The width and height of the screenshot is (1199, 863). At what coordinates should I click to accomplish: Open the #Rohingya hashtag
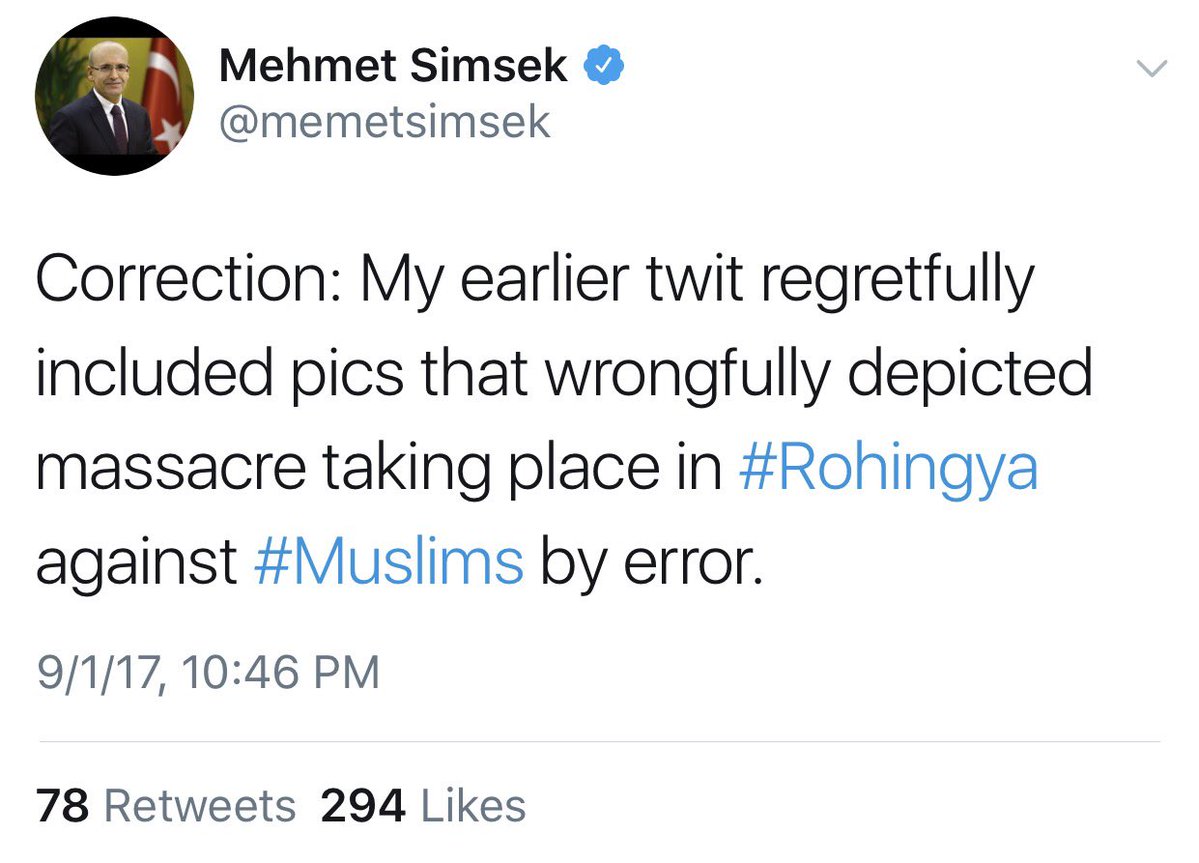[x=889, y=468]
